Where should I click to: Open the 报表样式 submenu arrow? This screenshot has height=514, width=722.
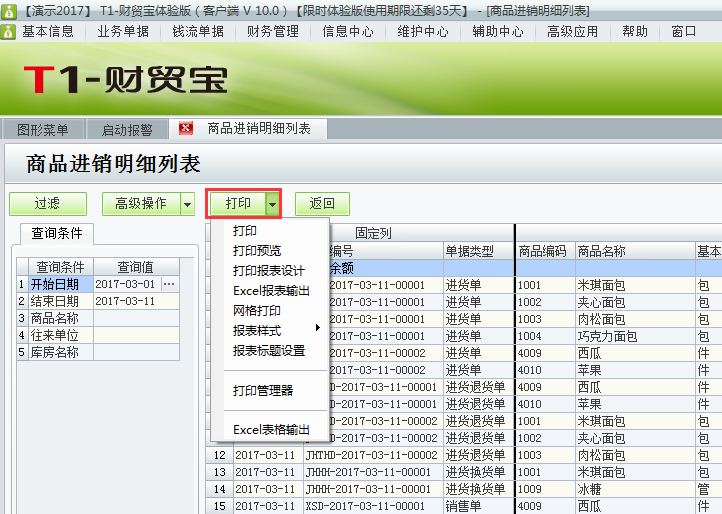318,328
